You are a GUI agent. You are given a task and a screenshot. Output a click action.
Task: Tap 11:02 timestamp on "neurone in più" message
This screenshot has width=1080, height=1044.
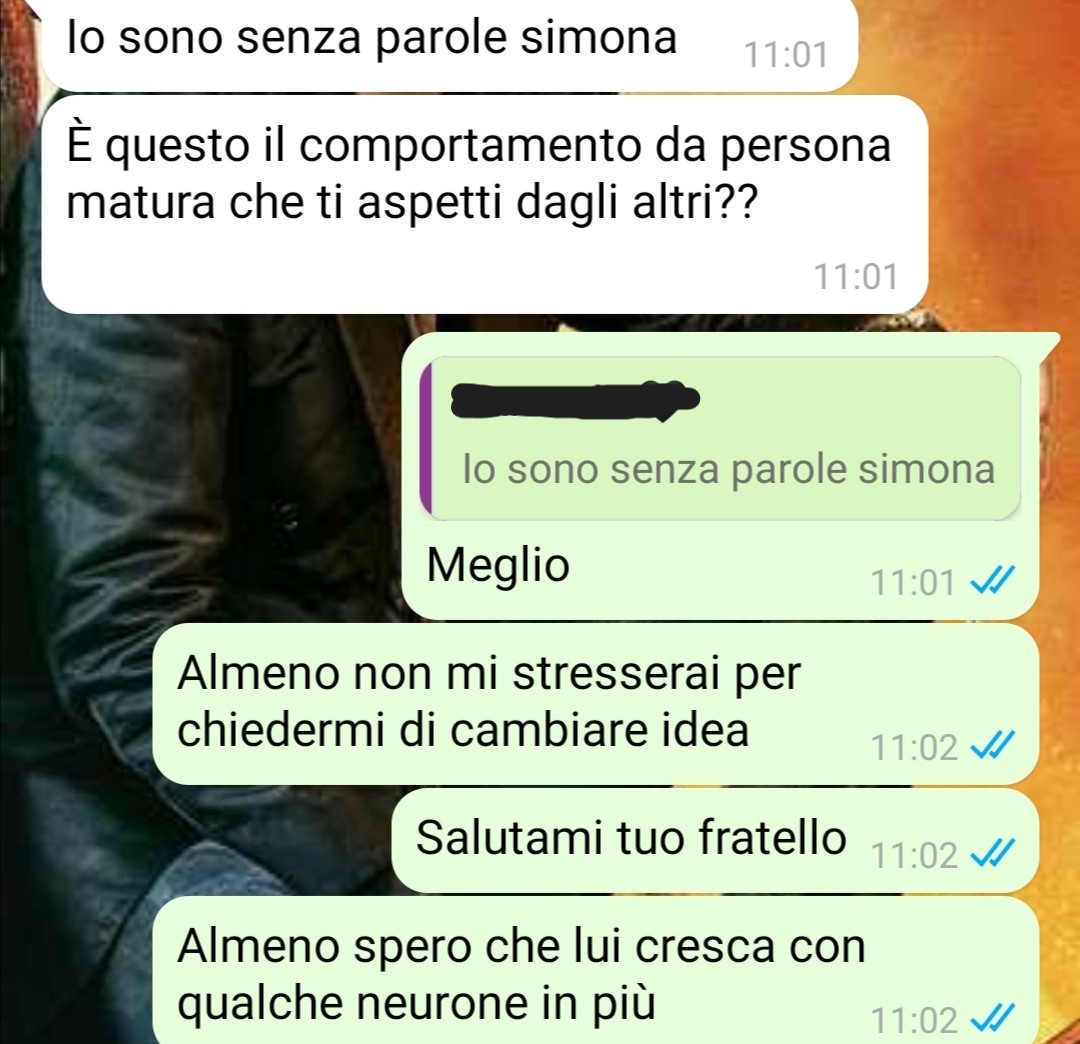point(914,1021)
